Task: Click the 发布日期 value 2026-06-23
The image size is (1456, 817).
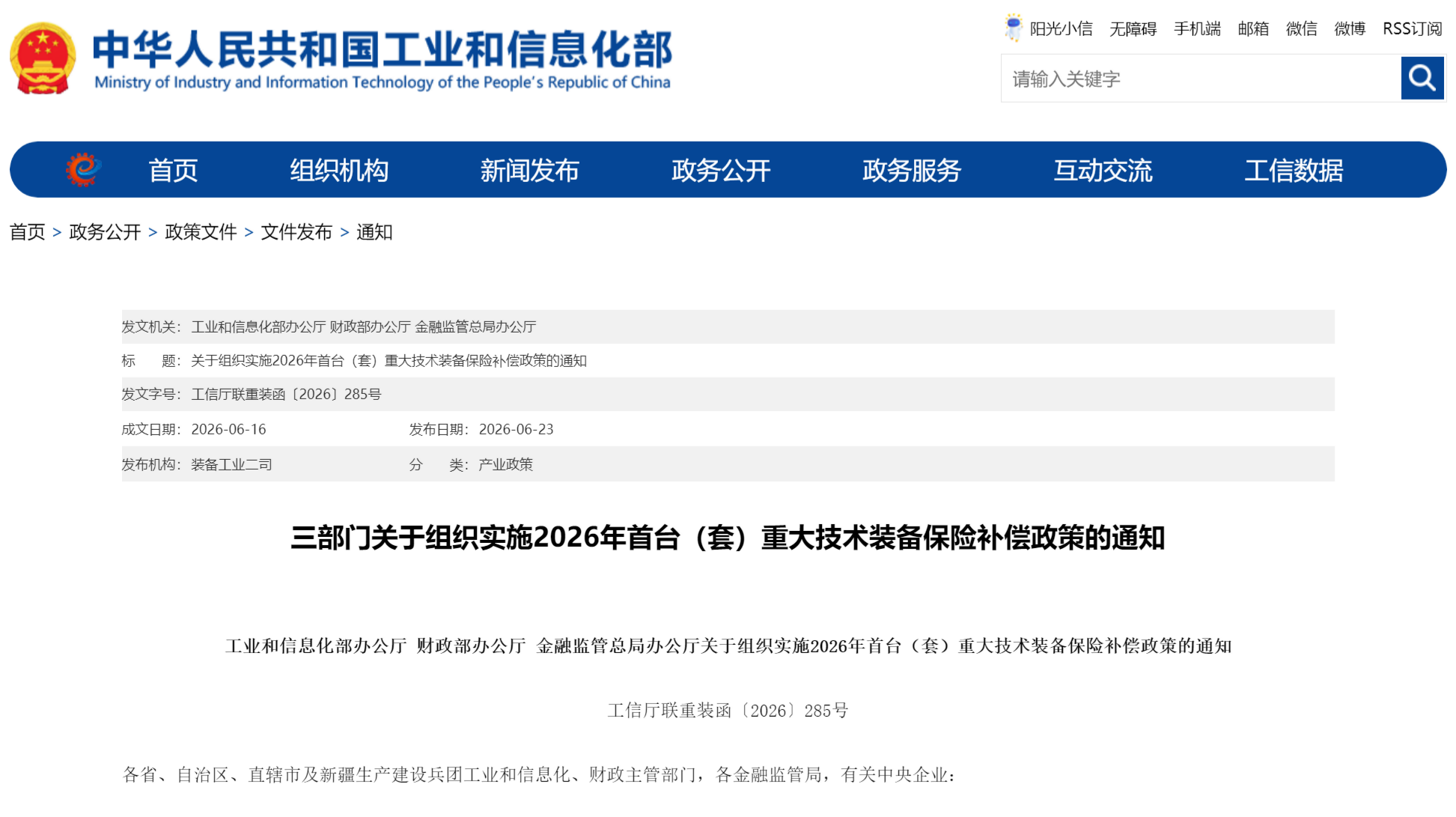Action: pos(516,429)
